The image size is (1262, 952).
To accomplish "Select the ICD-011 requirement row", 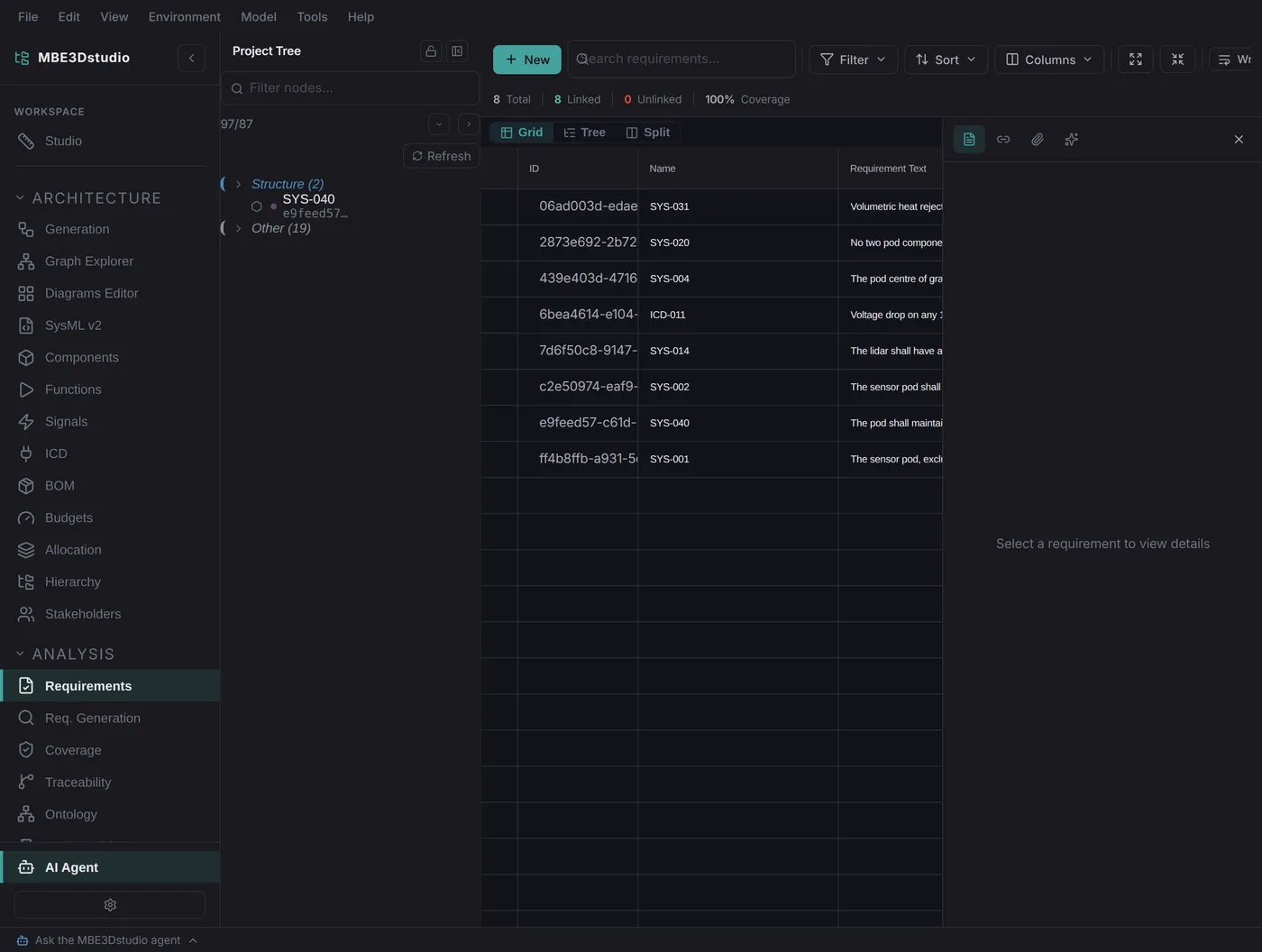I will point(712,315).
